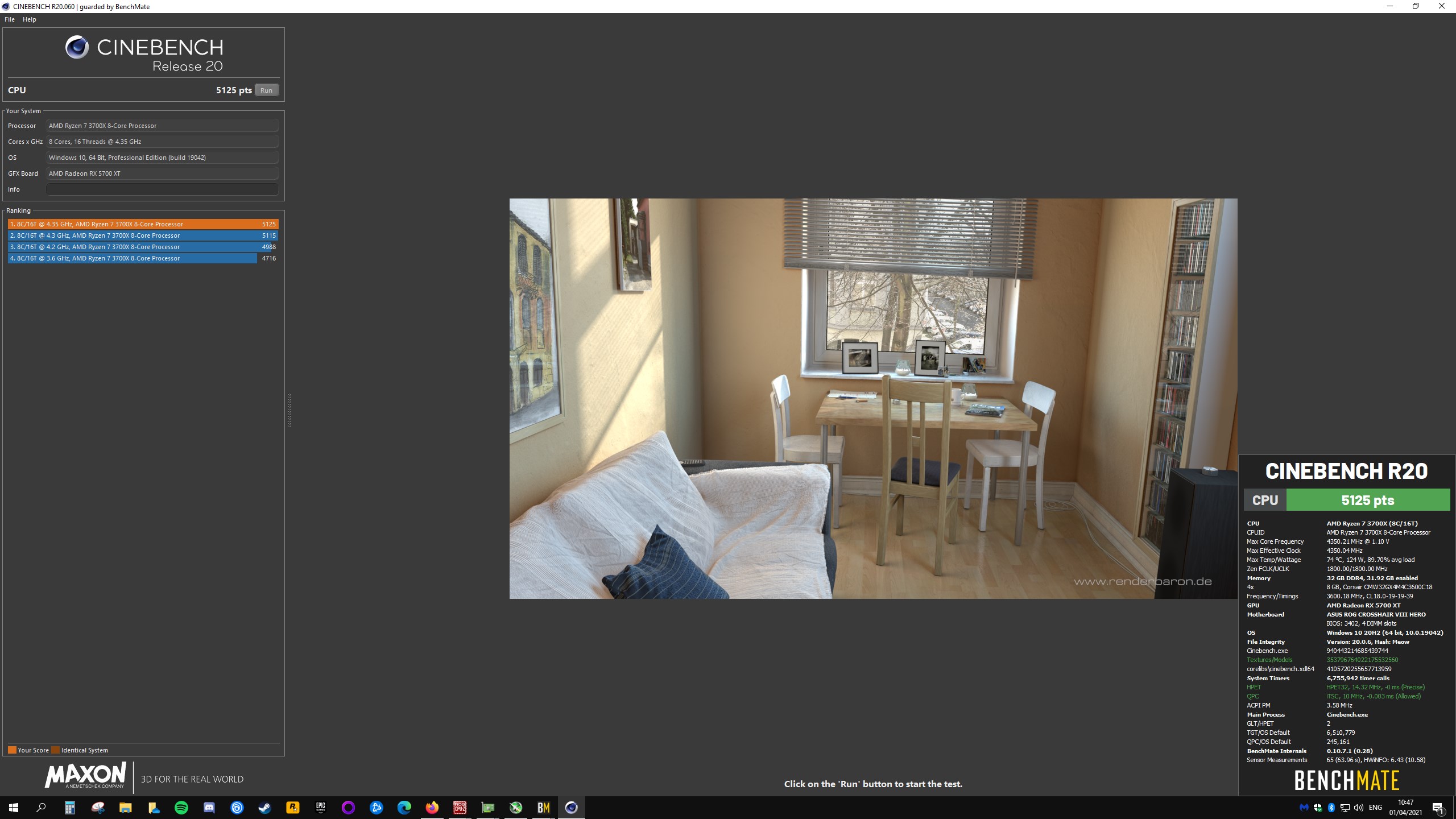
Task: Open the taskbar search icon
Action: pos(41,807)
